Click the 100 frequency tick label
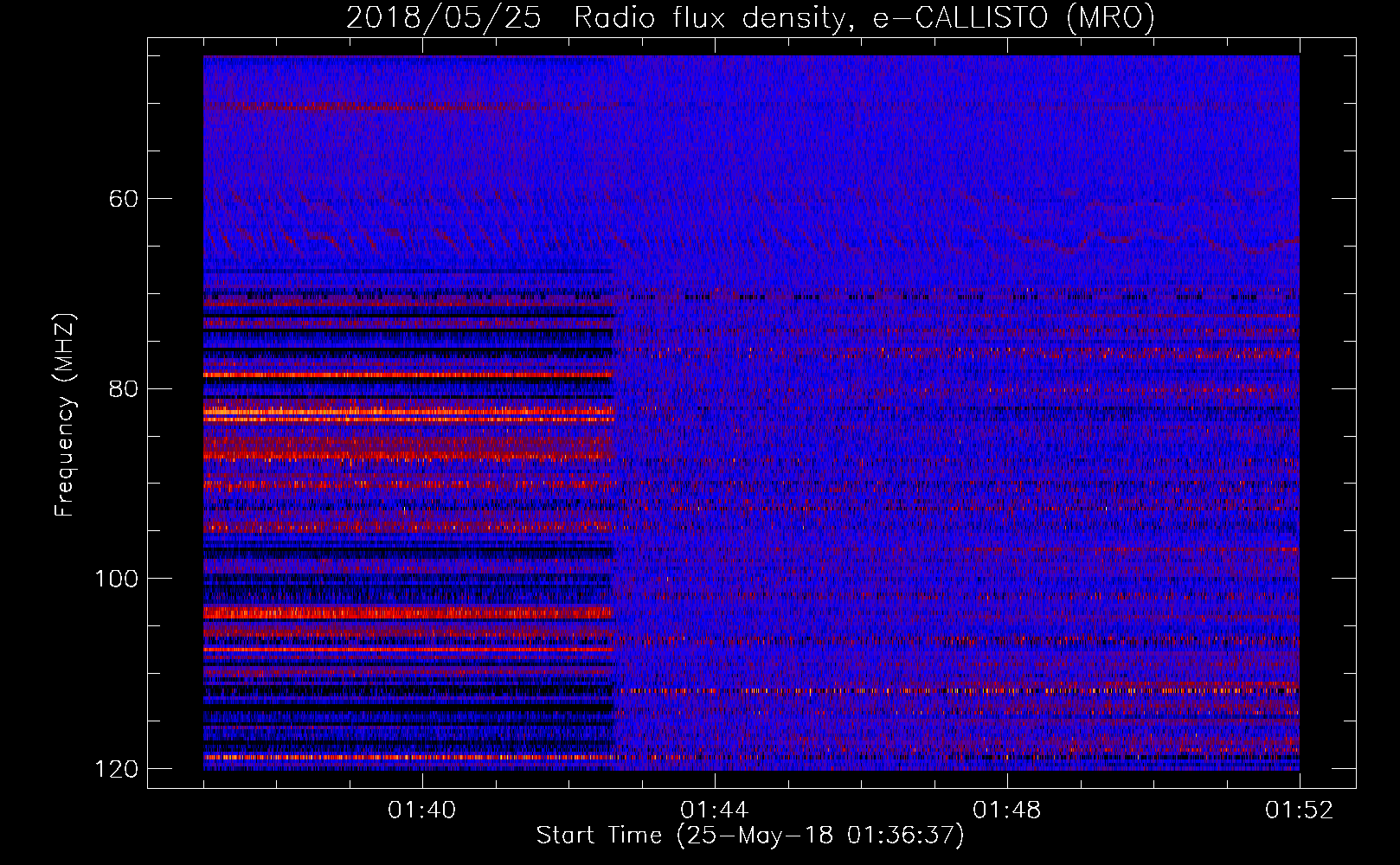Screen dimensions: 1400x865 tap(116, 579)
